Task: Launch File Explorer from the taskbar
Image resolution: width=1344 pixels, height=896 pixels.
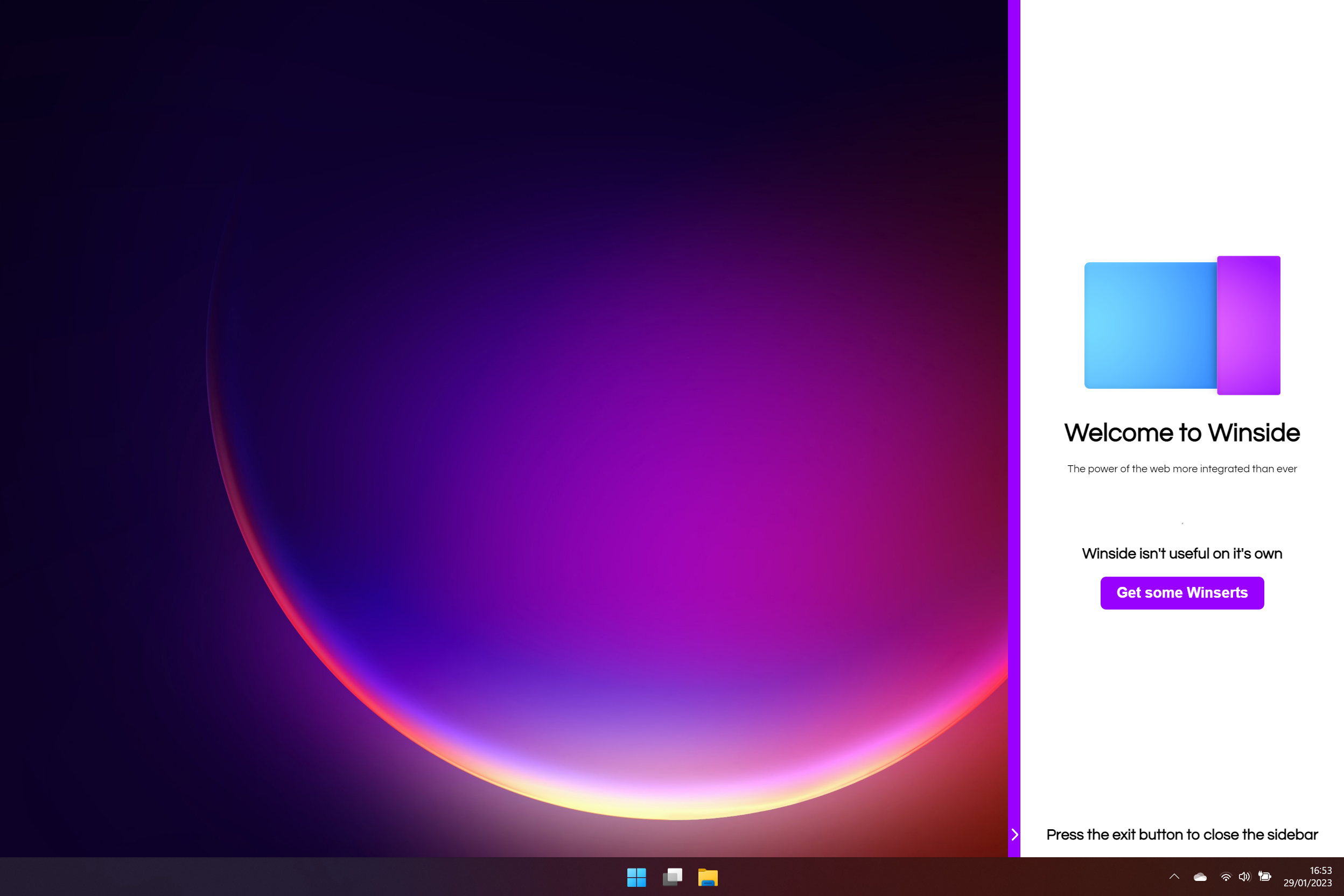Action: tap(708, 877)
